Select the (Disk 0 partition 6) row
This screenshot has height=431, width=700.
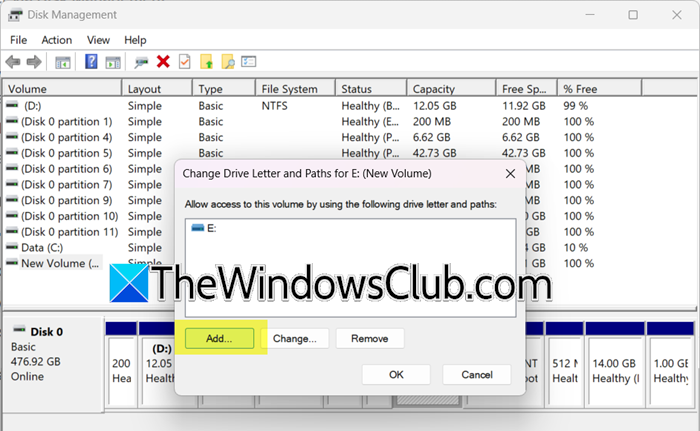89,169
